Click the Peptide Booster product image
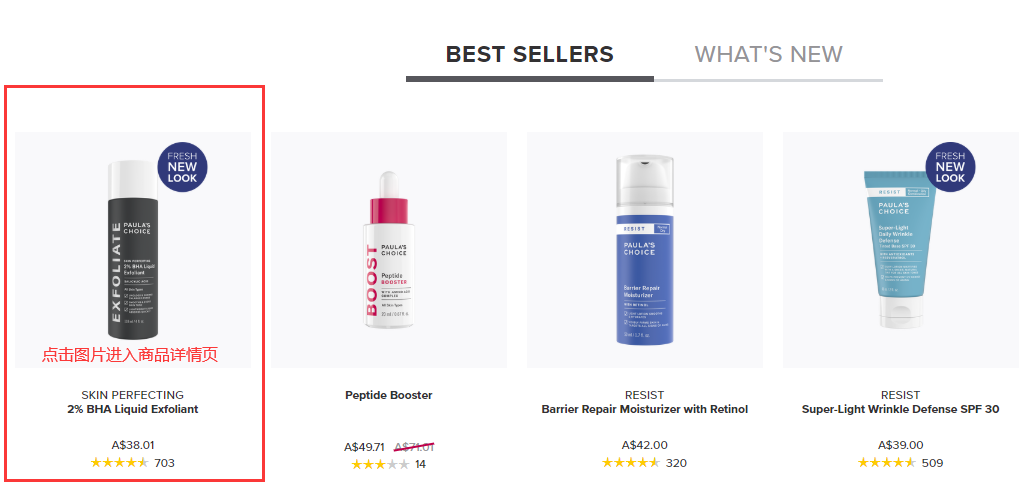Viewport: 1035px width, 503px height. [x=388, y=250]
